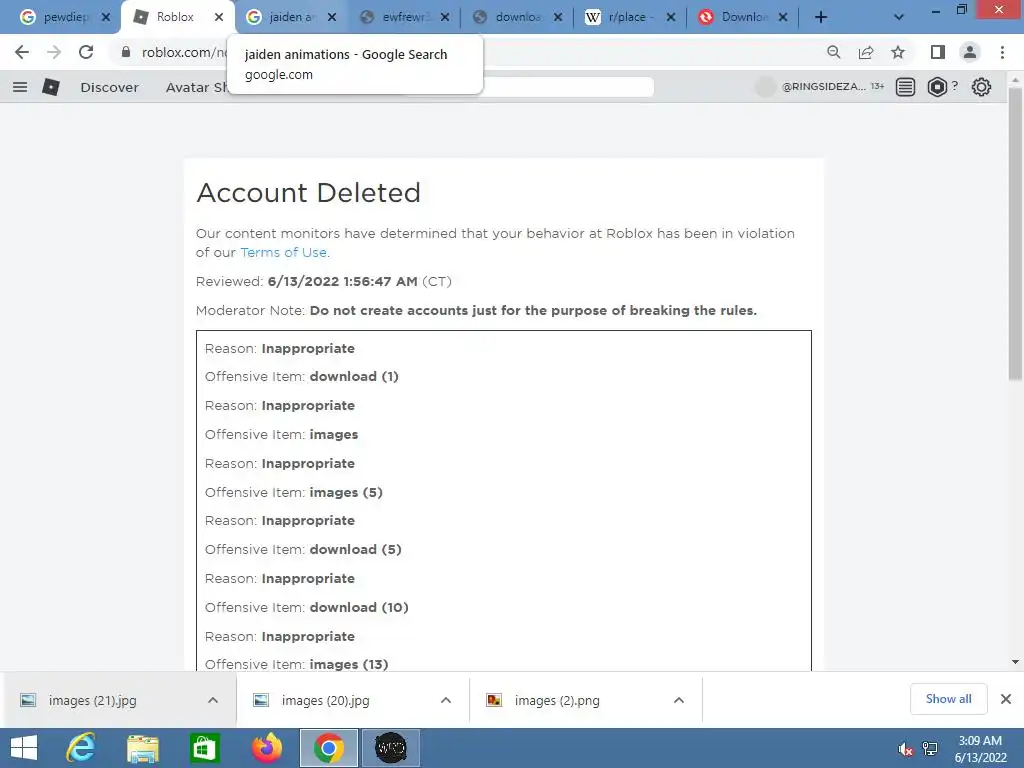Open the black round taskbar app
Viewport: 1024px width, 768px height.
pyautogui.click(x=391, y=748)
